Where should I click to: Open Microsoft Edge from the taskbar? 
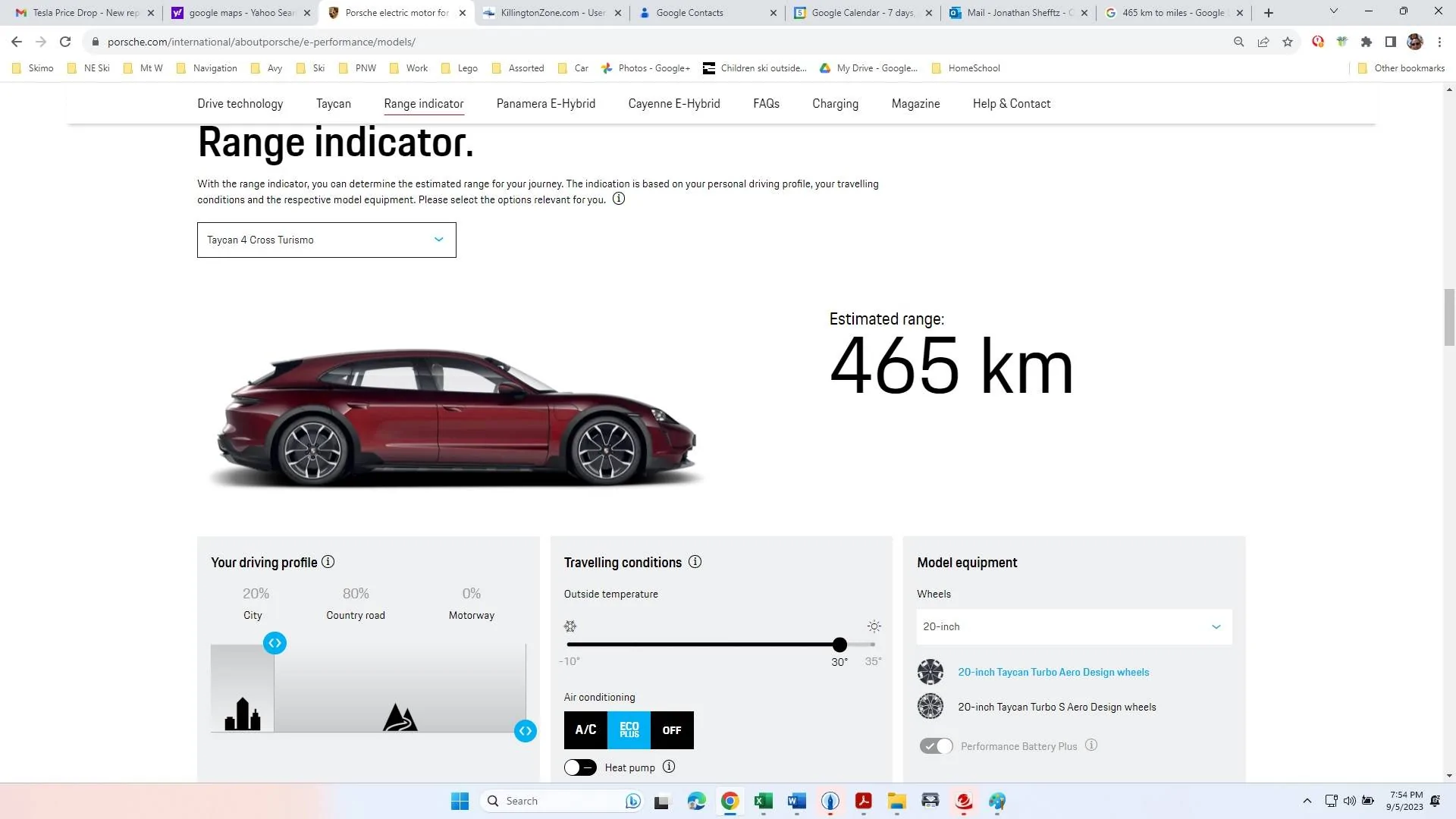[x=696, y=801]
